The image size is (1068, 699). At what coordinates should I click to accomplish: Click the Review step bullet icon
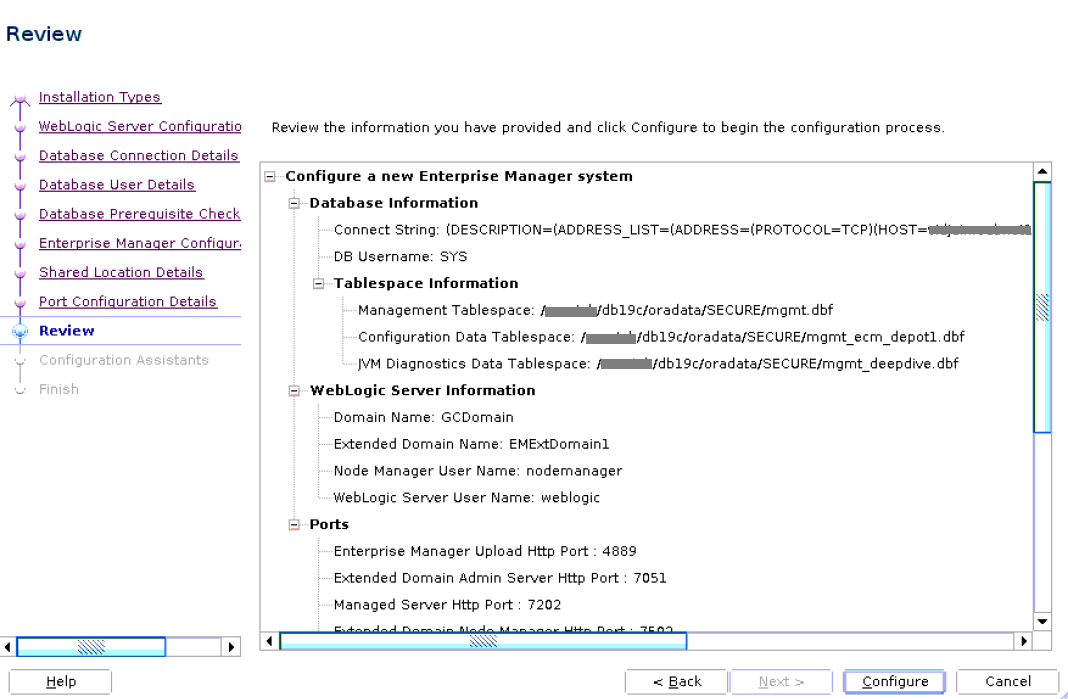(20, 331)
